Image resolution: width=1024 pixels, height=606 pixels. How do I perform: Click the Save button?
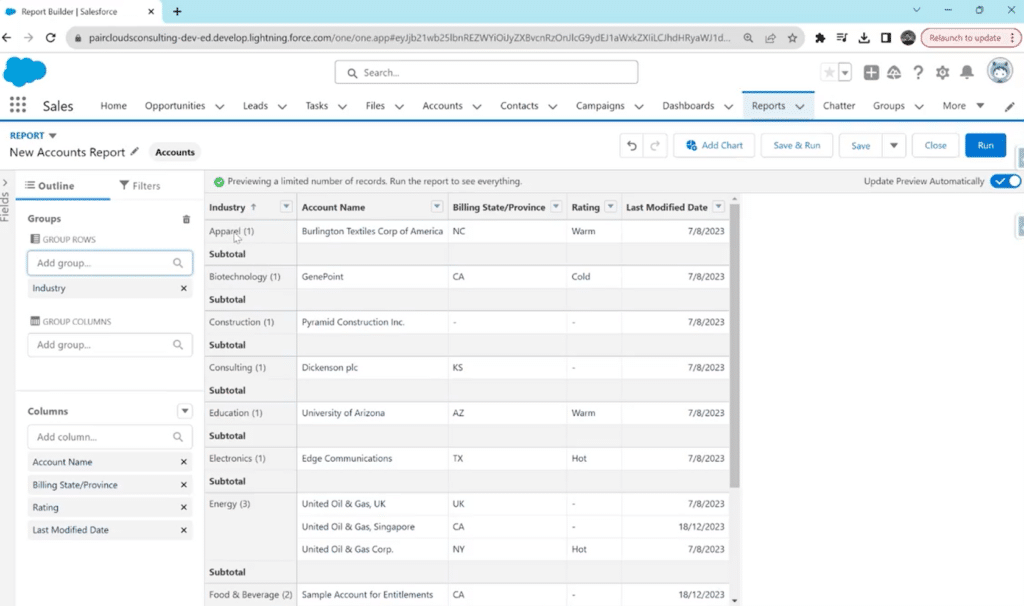[860, 146]
